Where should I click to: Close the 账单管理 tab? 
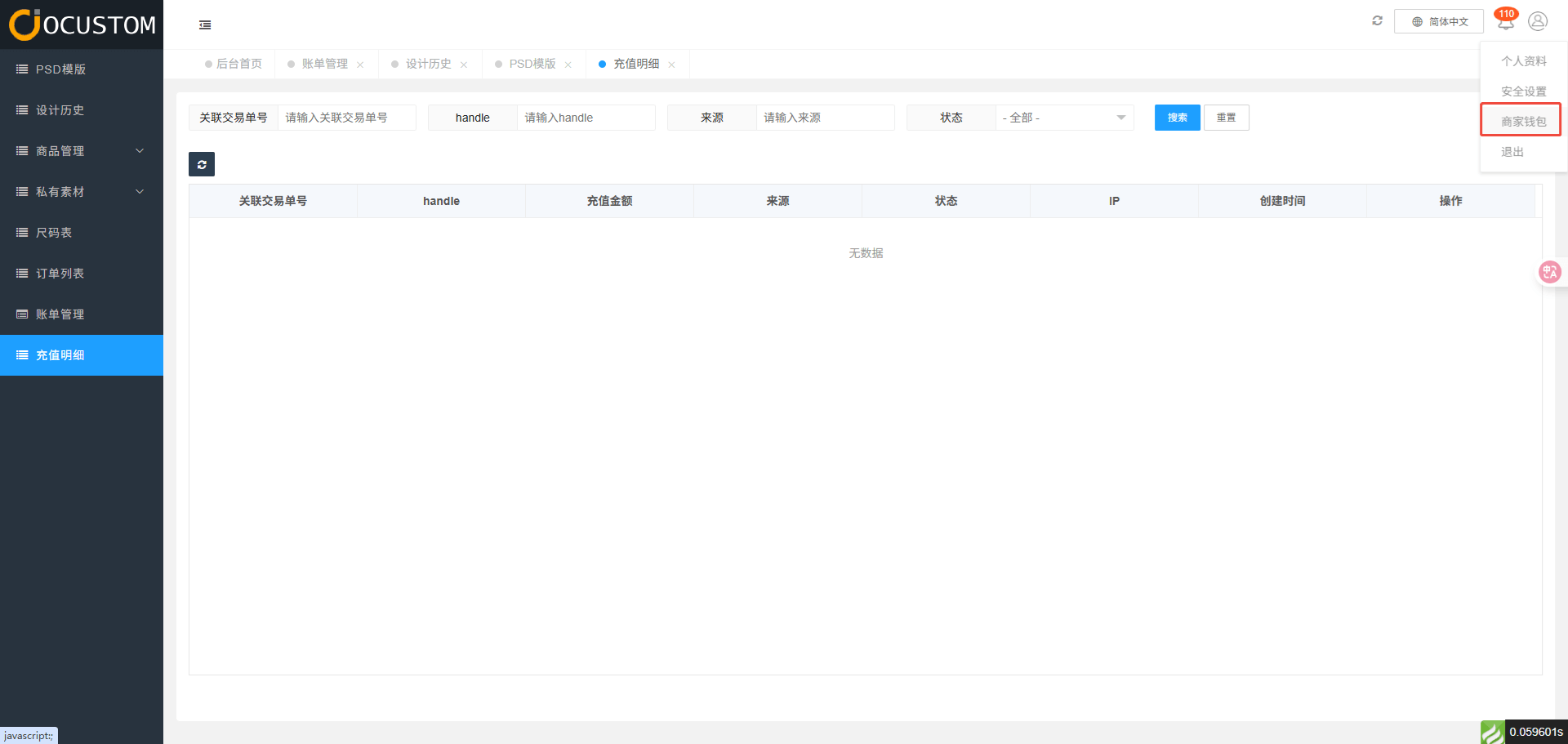click(360, 65)
